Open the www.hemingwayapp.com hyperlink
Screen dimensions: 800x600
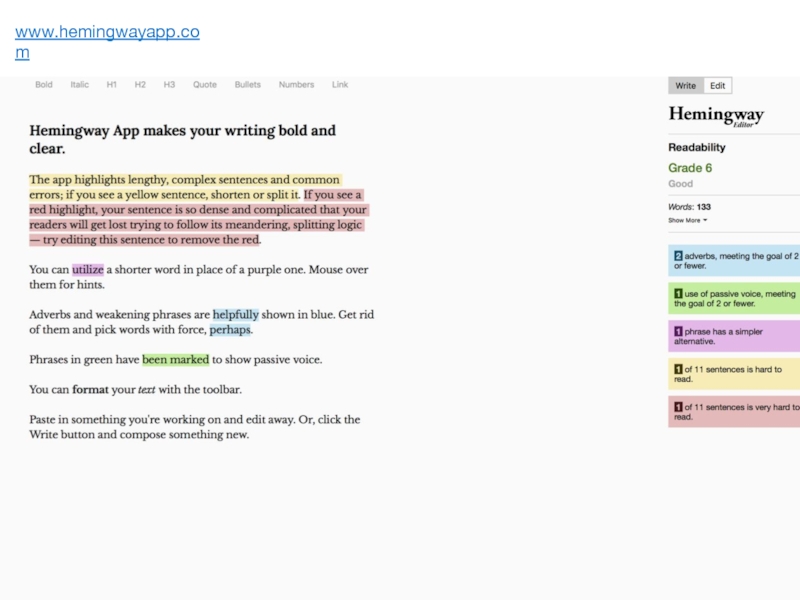[107, 42]
